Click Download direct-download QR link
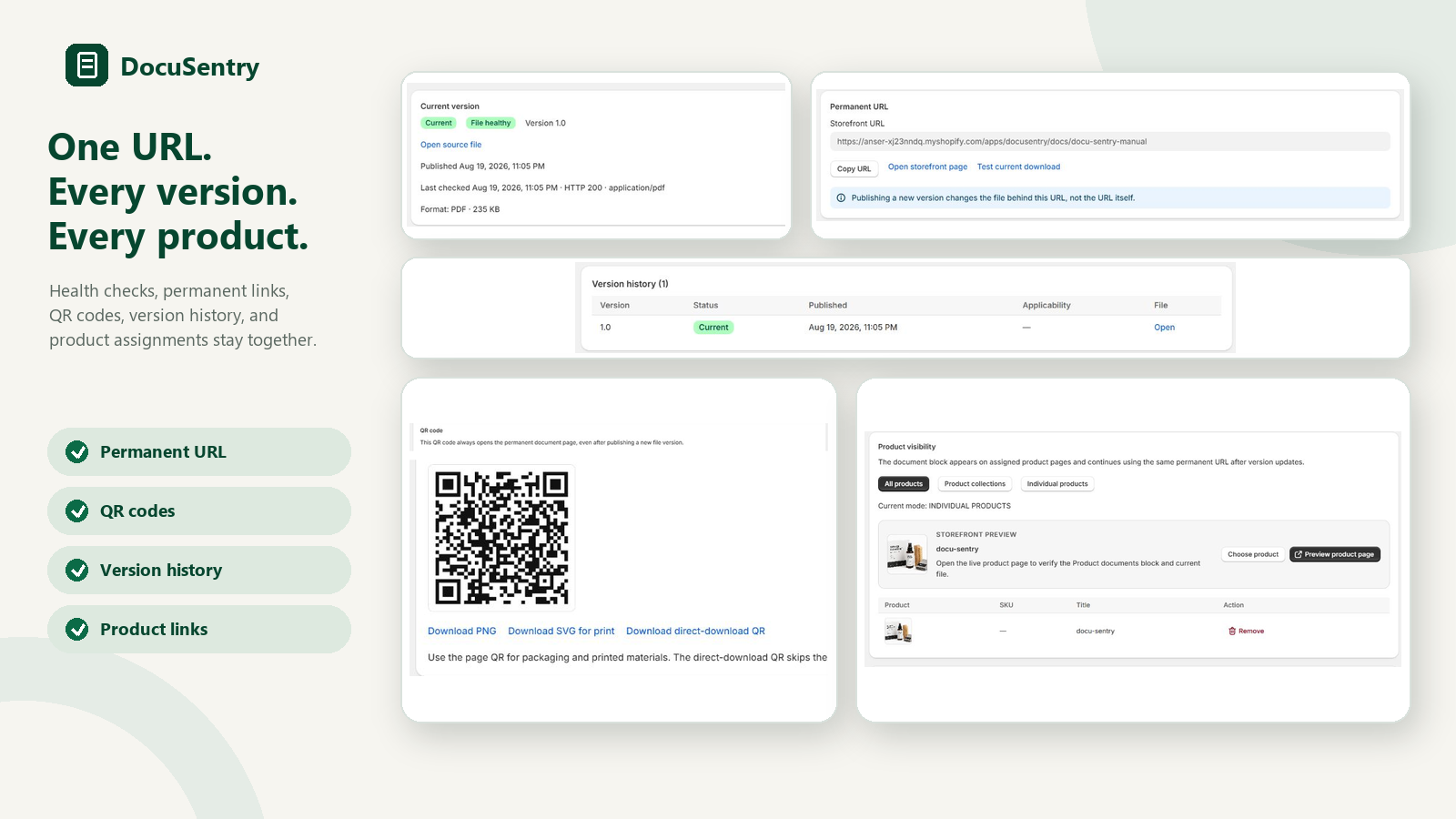Screen dimensions: 1456x819 (x=695, y=631)
